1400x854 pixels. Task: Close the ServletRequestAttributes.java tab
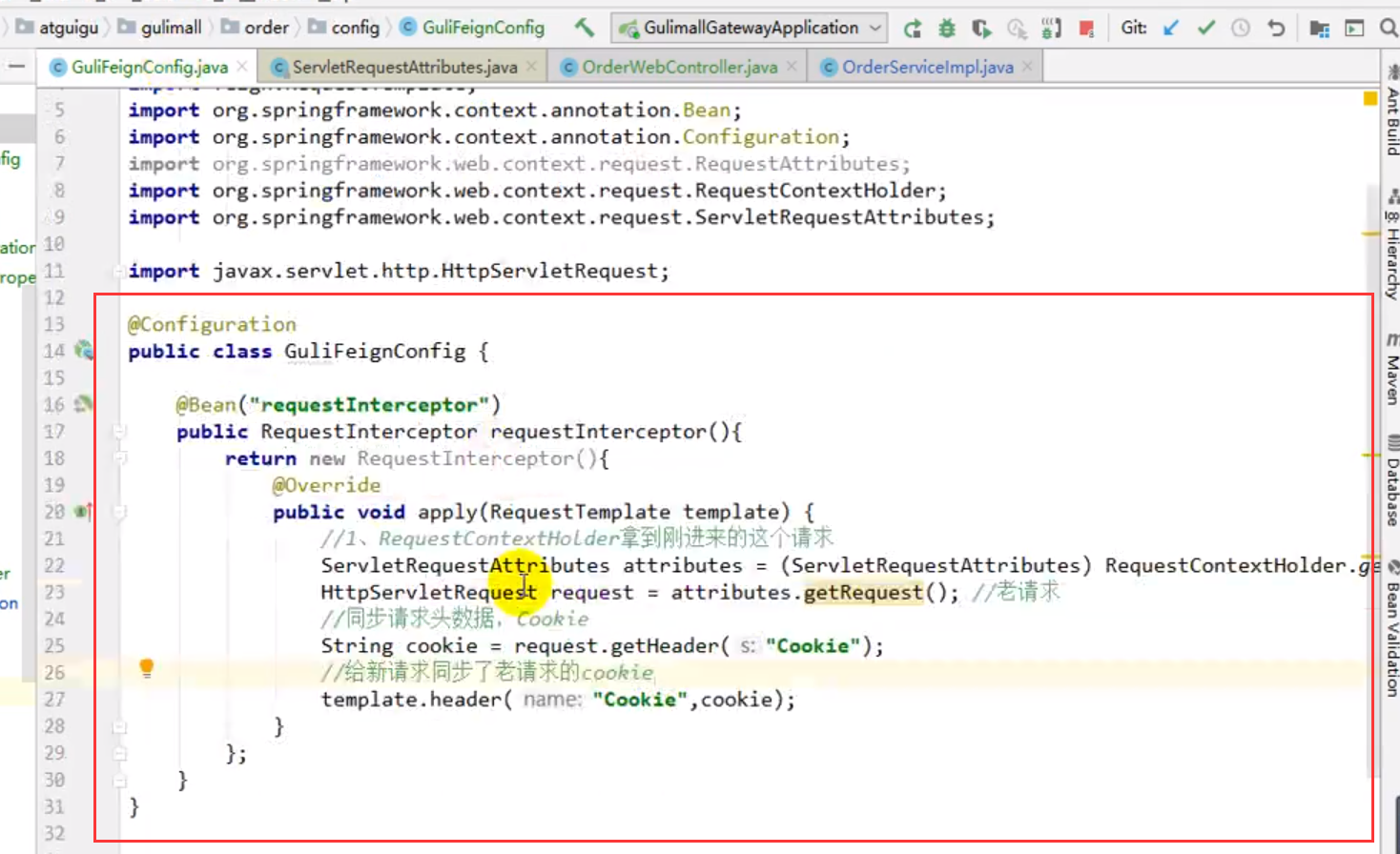531,67
